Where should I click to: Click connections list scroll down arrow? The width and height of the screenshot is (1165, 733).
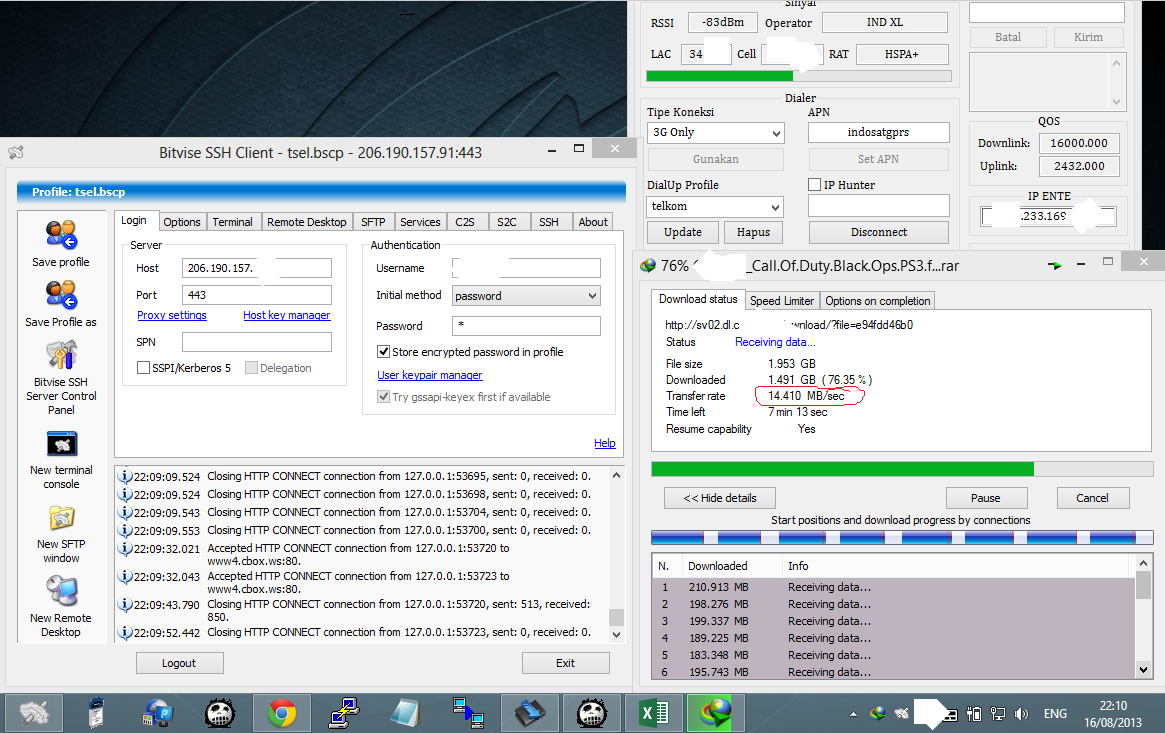(x=1143, y=670)
